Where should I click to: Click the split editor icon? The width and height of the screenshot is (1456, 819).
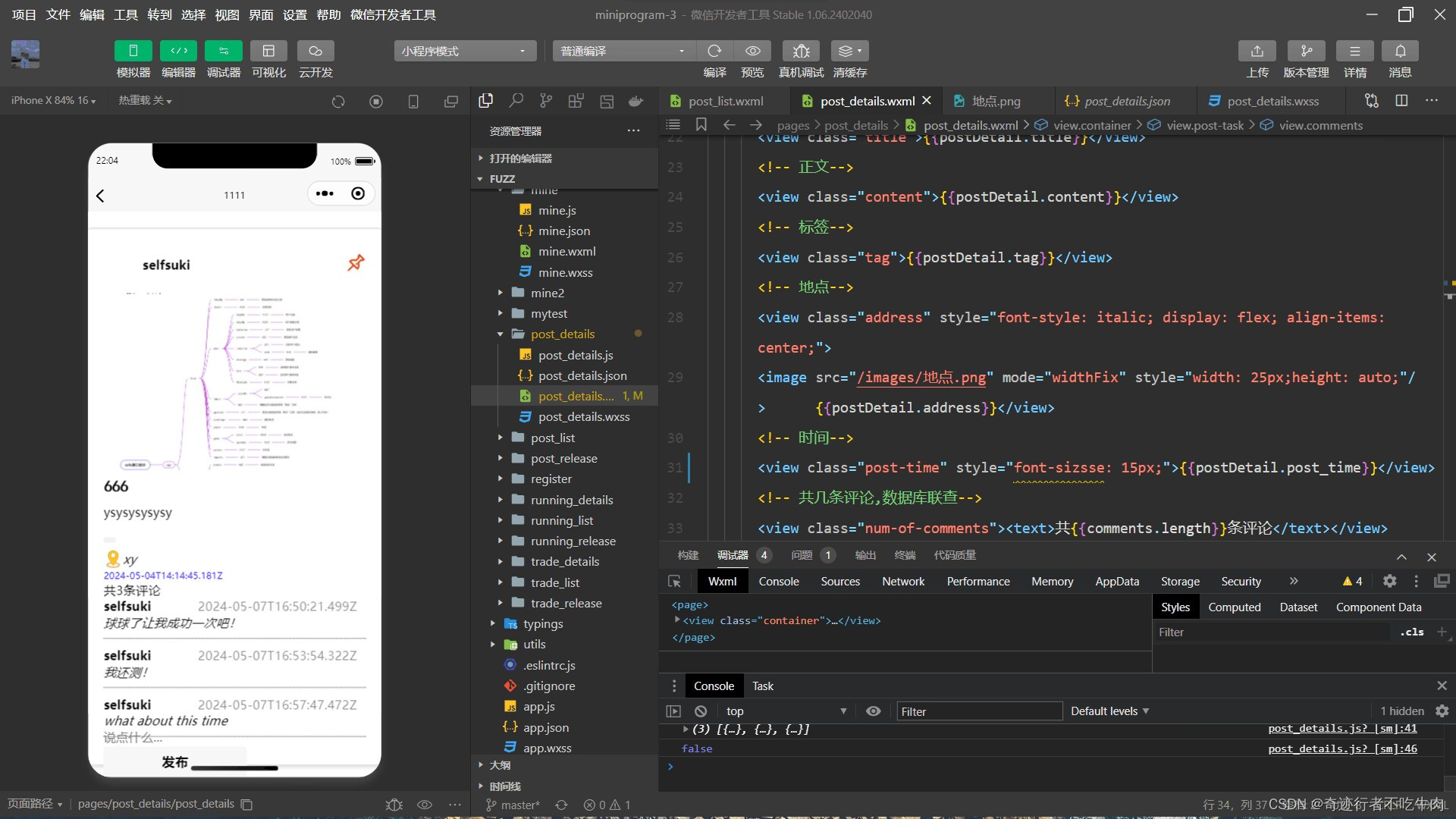click(x=1401, y=101)
